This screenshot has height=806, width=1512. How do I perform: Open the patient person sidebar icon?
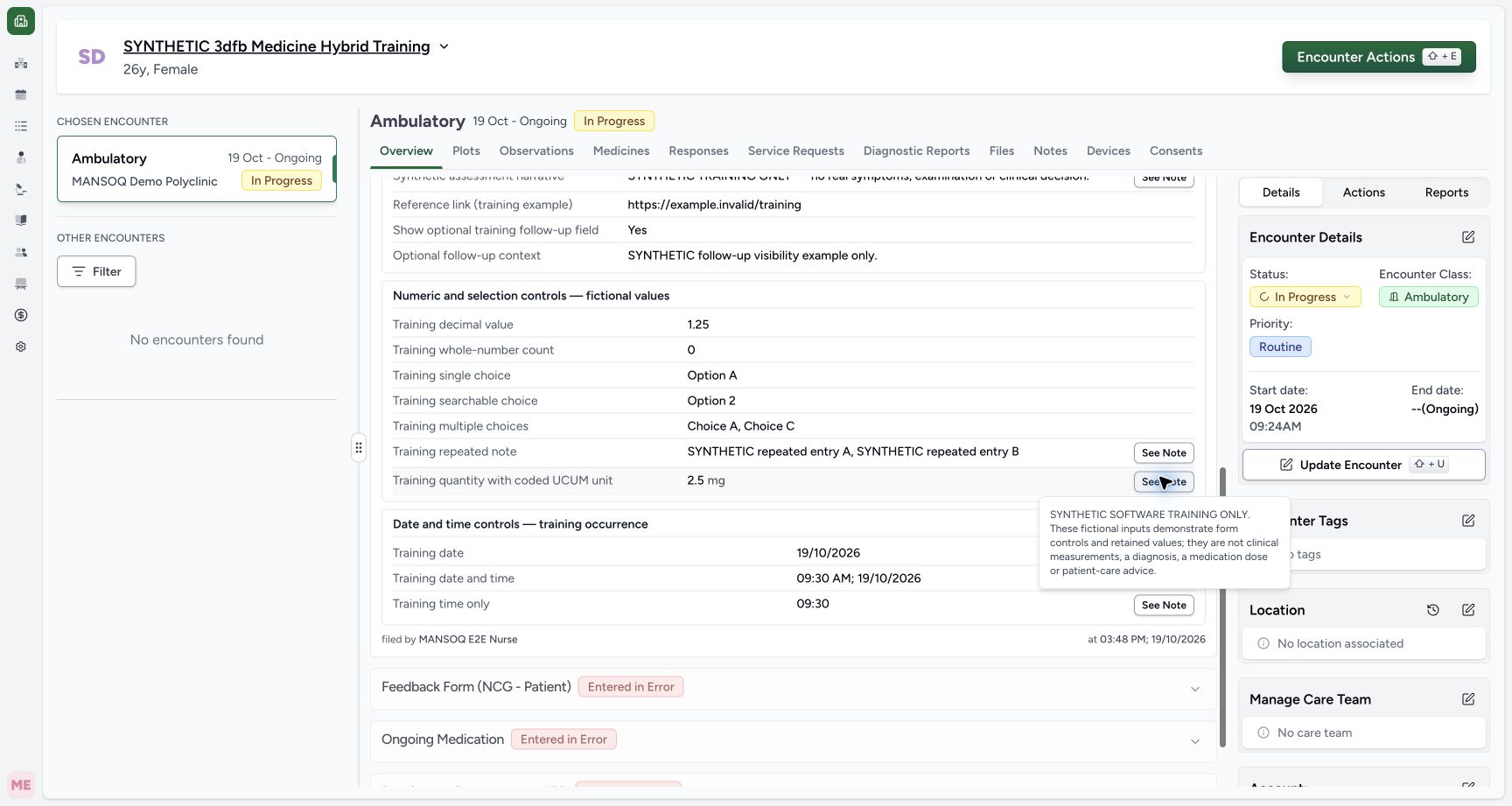pos(21,158)
